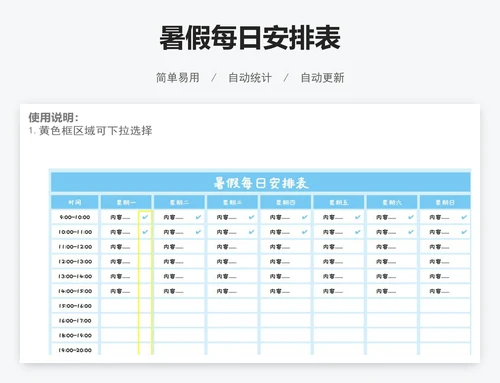Screen dimensions: 500x383
Task: Click the 简单易用 subtitle text
Action: [178, 78]
